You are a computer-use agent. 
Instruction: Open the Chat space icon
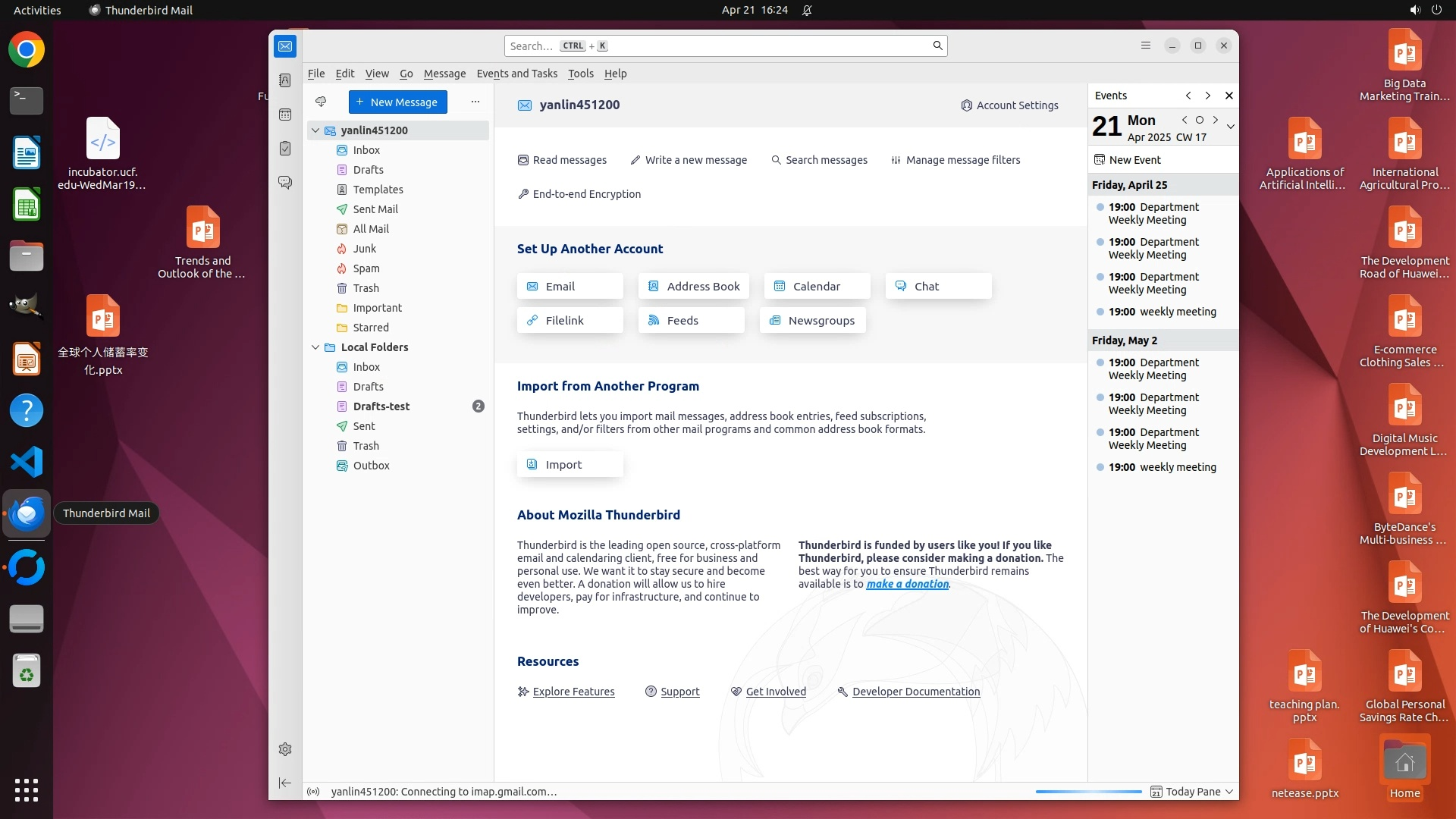(x=285, y=183)
